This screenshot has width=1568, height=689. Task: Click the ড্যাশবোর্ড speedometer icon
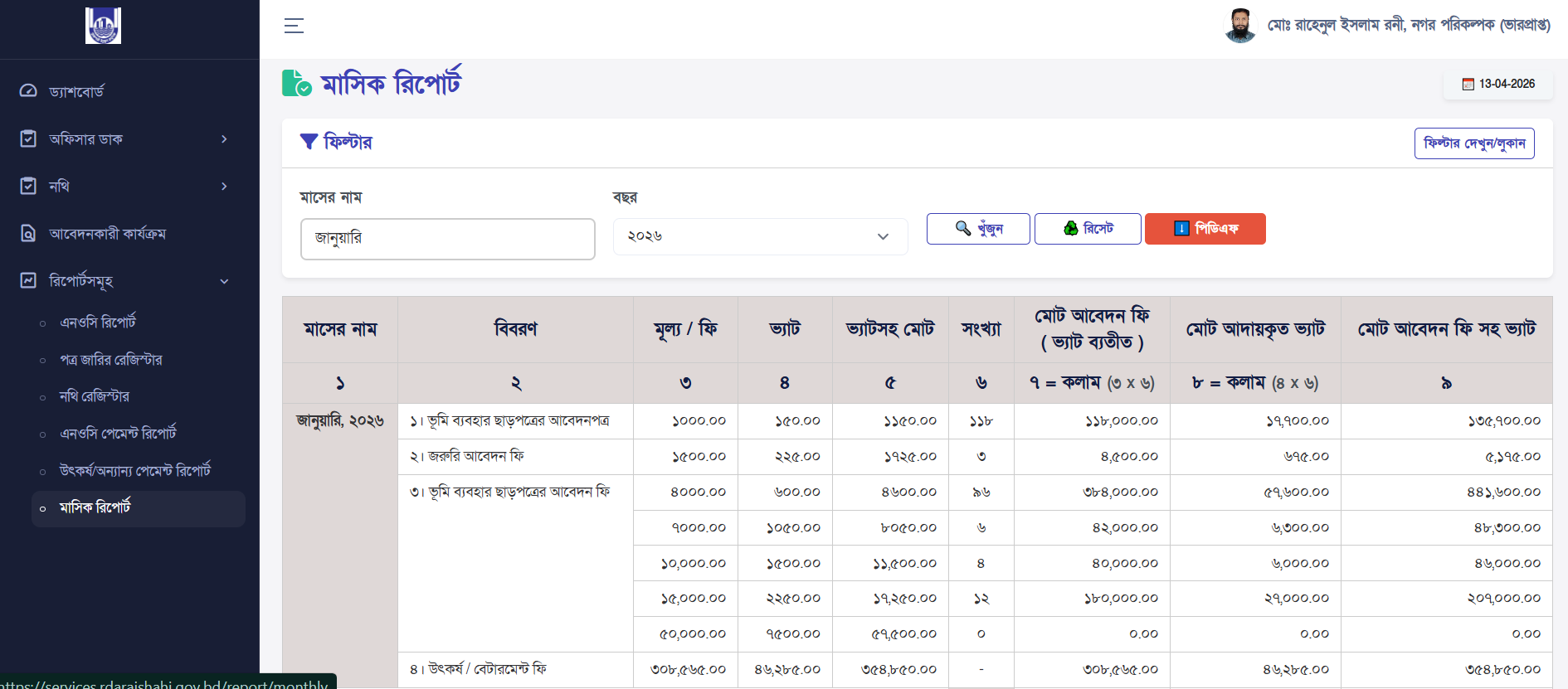tap(28, 91)
